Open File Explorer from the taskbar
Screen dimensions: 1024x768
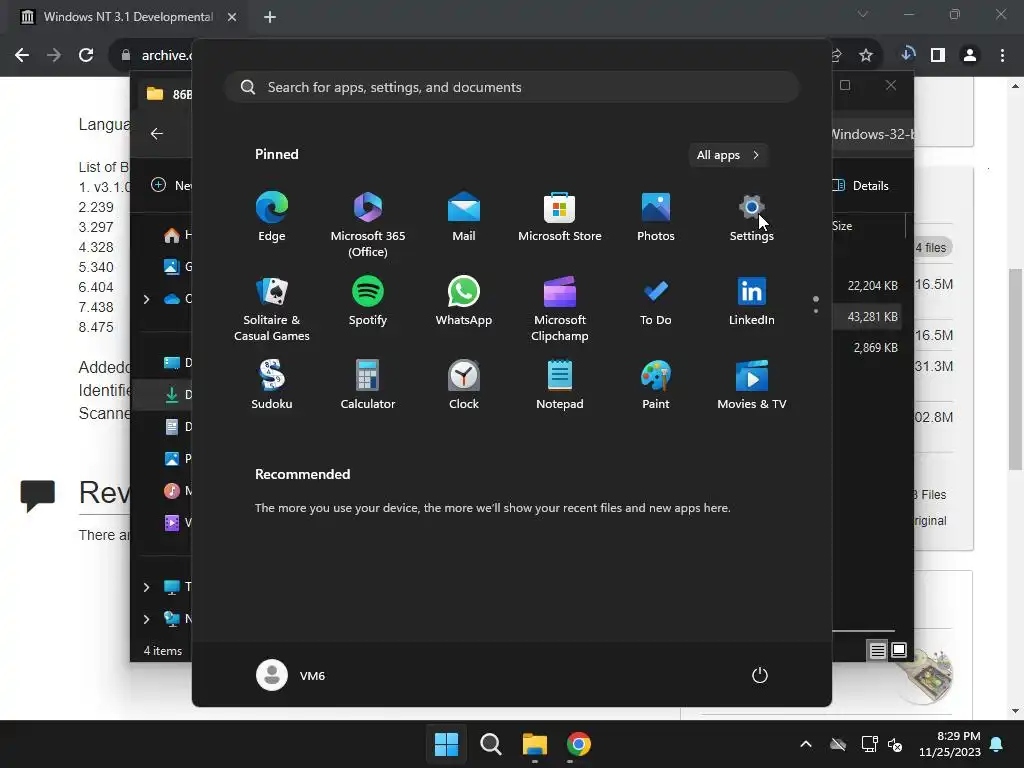pos(535,744)
